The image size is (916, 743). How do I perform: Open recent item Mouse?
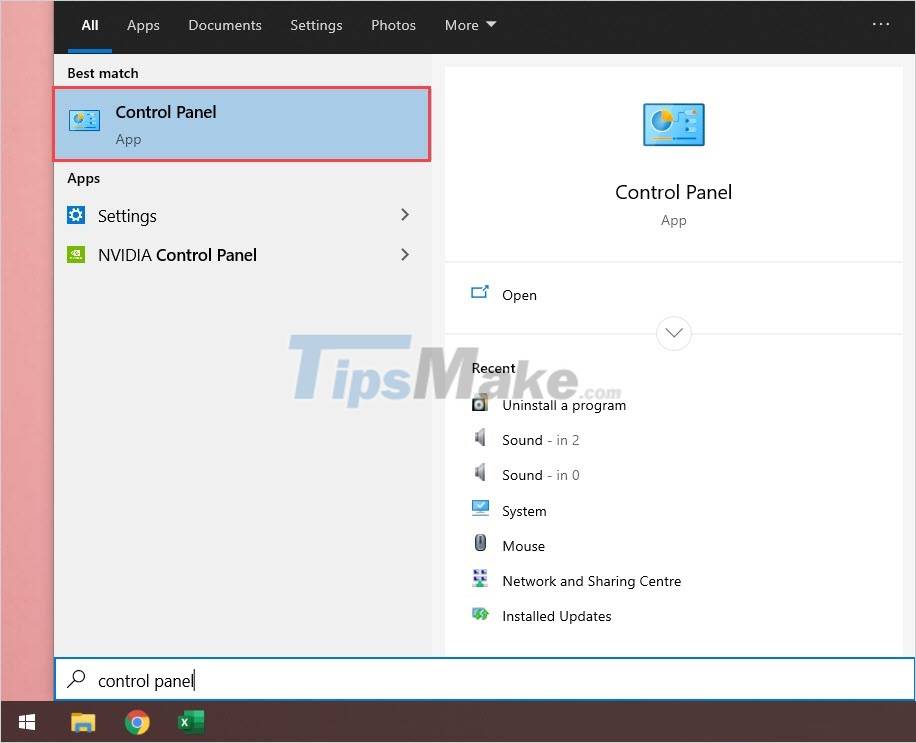523,546
